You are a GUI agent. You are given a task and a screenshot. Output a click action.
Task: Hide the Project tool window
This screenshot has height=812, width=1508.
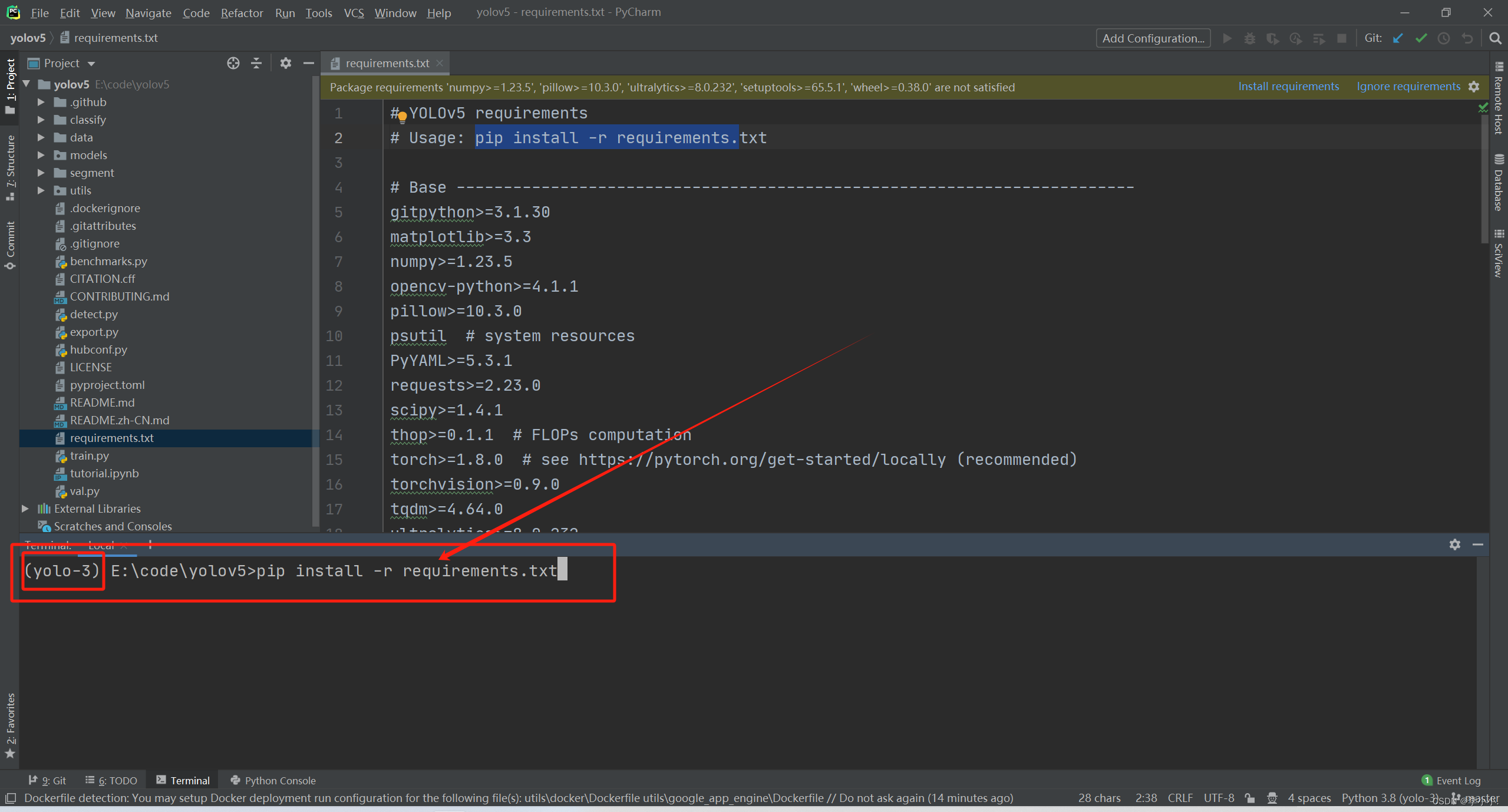coord(308,63)
